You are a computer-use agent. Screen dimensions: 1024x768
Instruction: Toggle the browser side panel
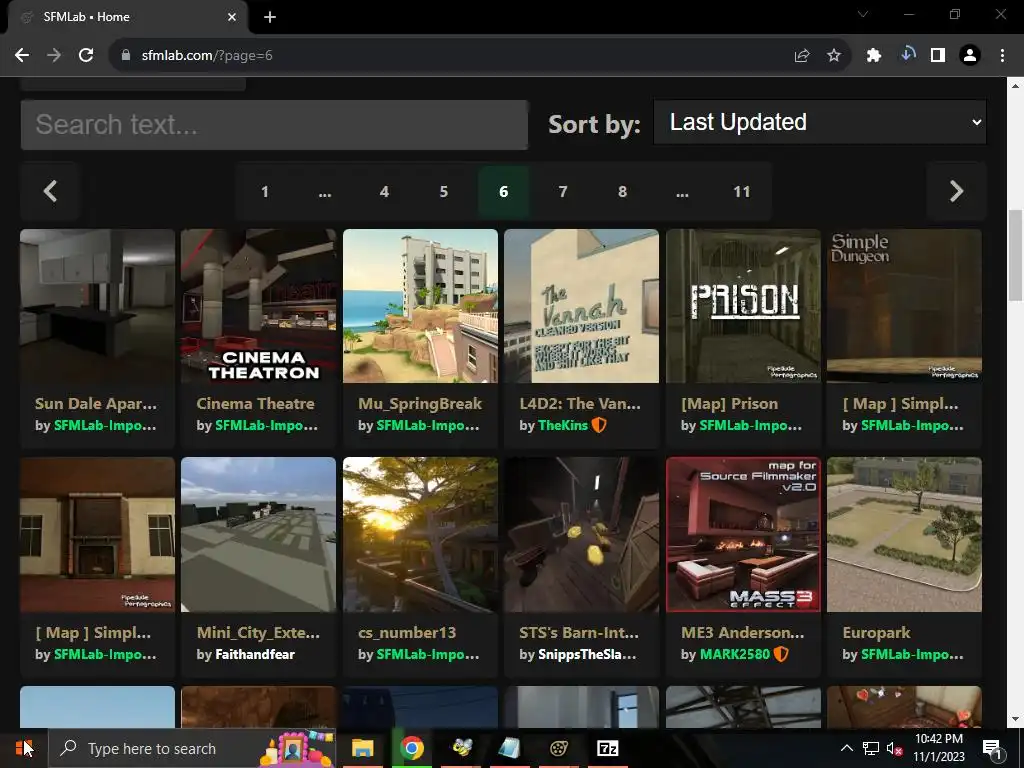(938, 56)
